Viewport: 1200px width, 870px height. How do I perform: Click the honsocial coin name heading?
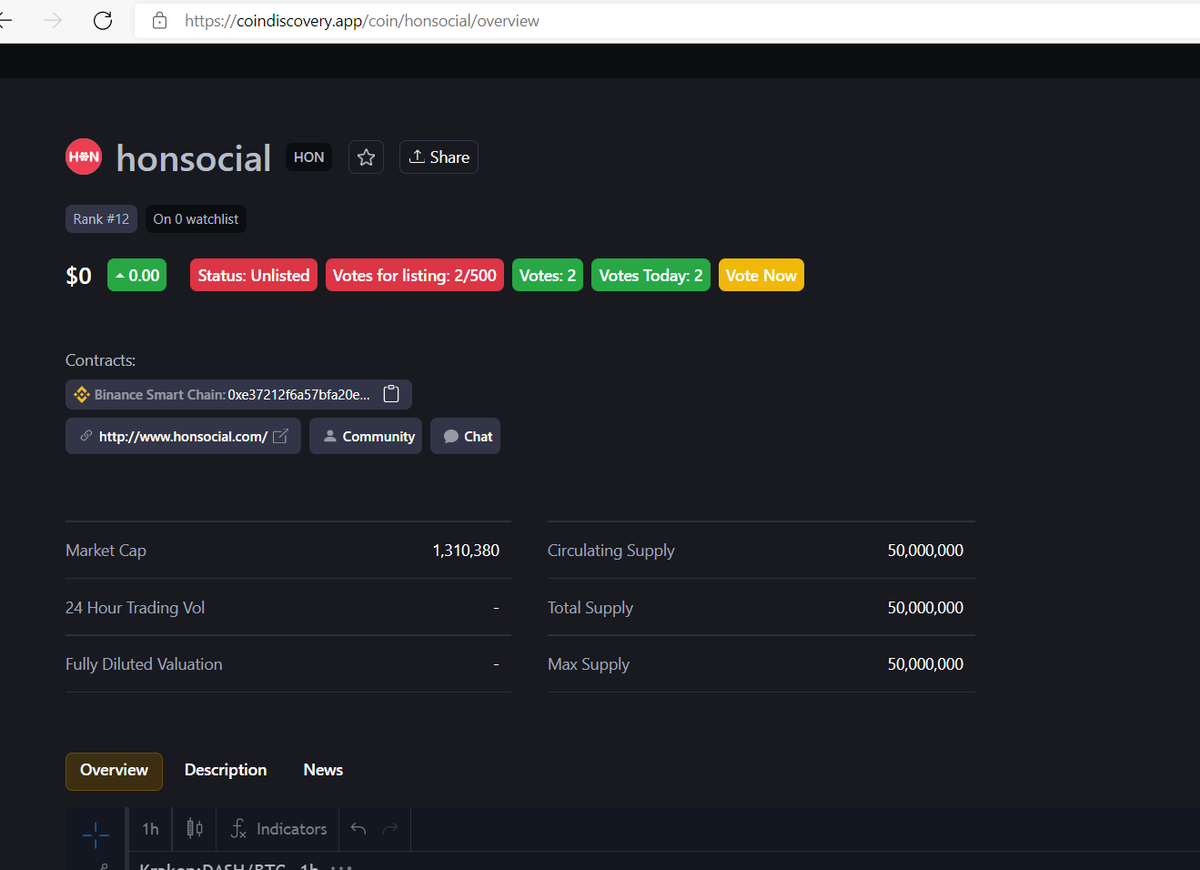[194, 158]
